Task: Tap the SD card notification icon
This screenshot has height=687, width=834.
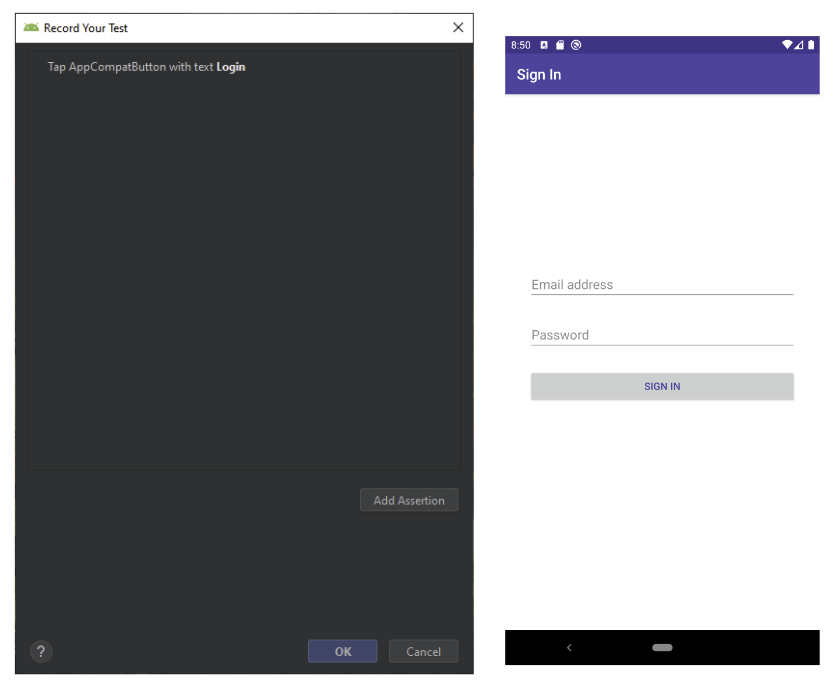Action: tap(560, 45)
